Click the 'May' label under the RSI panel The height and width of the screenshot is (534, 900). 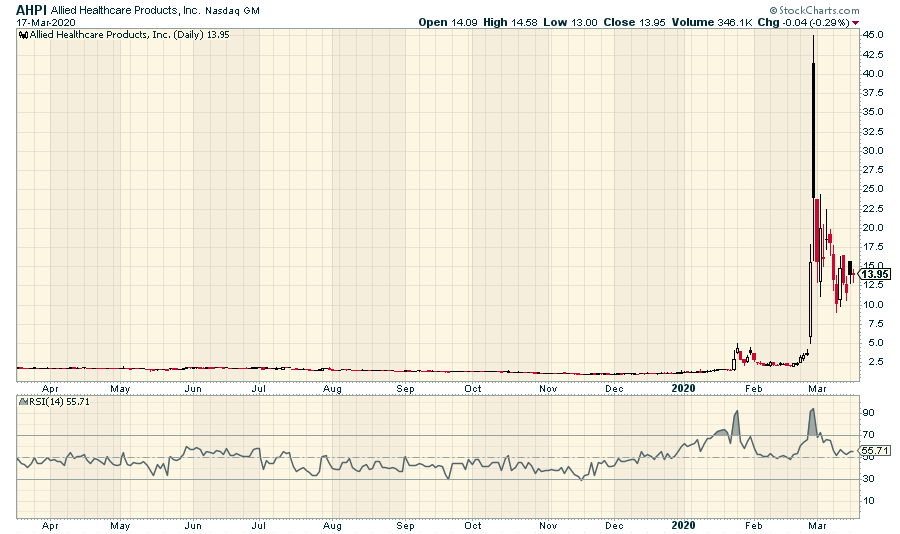[120, 525]
